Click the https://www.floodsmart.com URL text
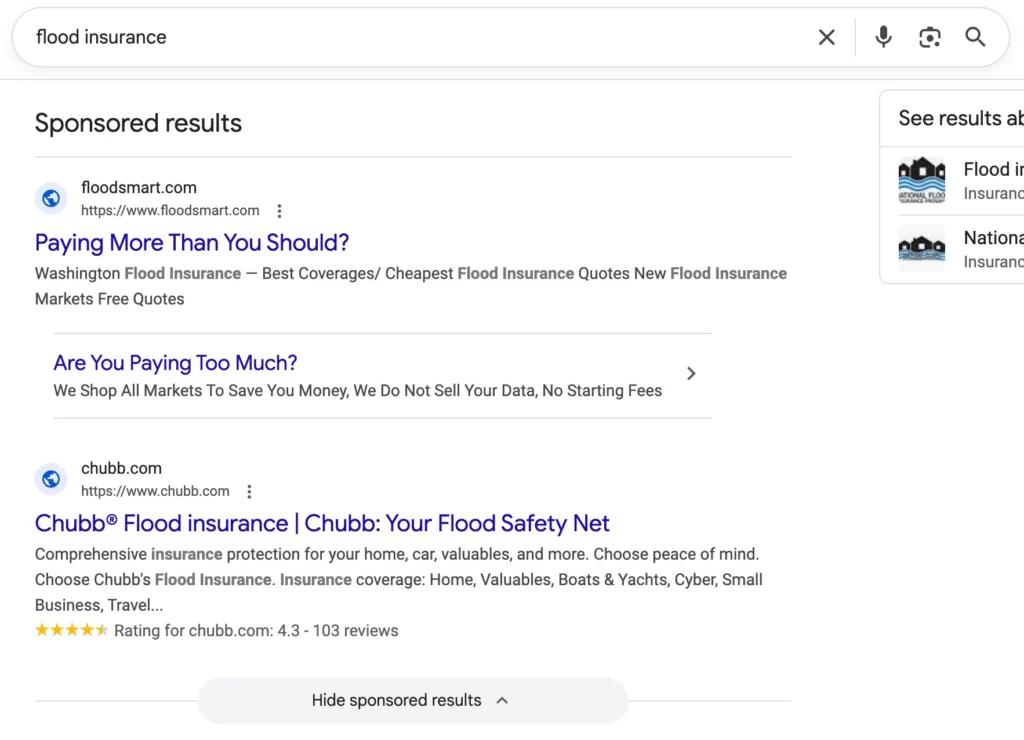The height and width of the screenshot is (740, 1024). pos(170,210)
